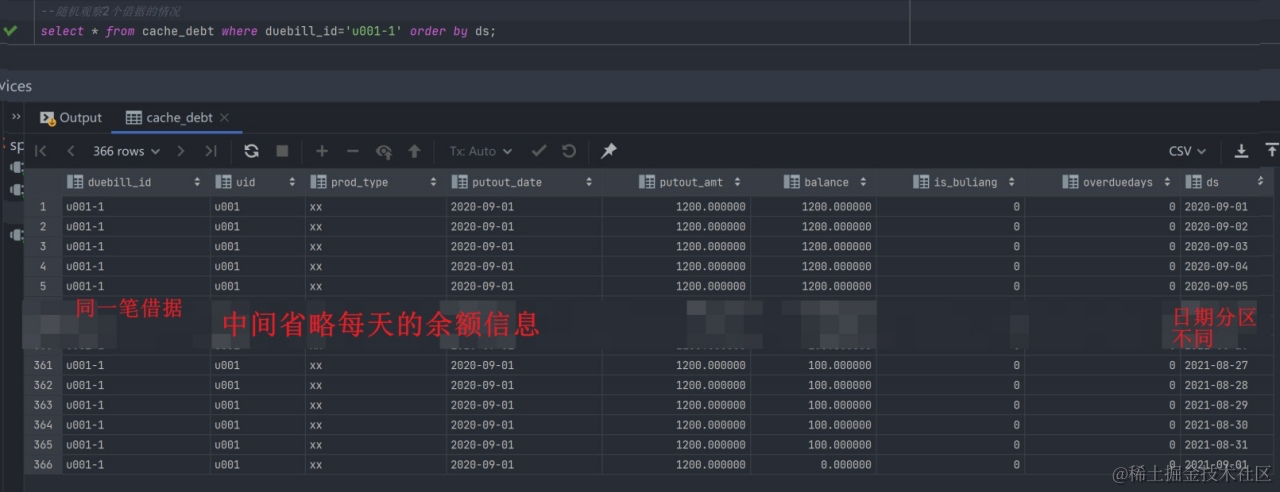This screenshot has width=1280, height=492.
Task: Submit changes with the up arrow
Action: (414, 151)
